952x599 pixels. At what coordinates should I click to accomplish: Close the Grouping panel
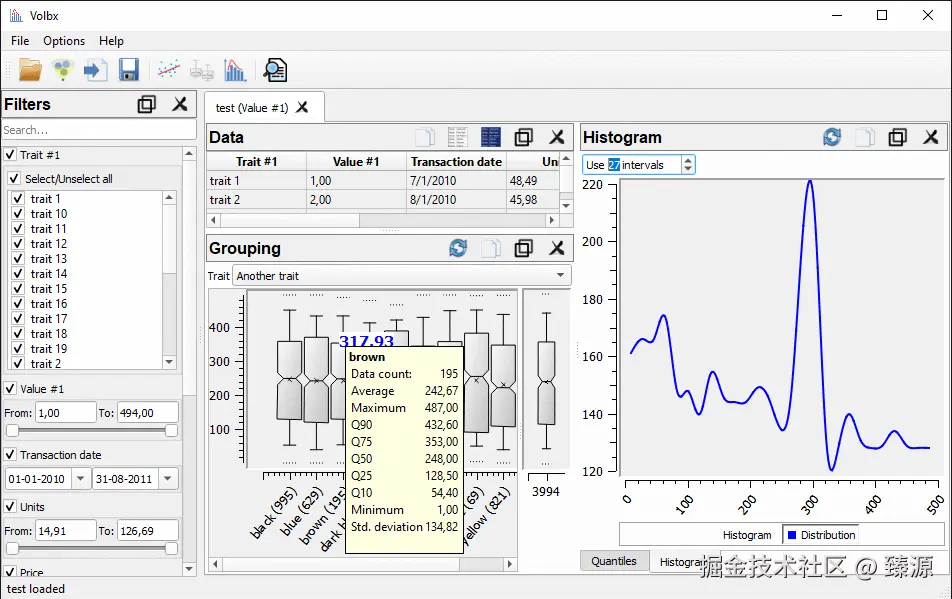[557, 248]
